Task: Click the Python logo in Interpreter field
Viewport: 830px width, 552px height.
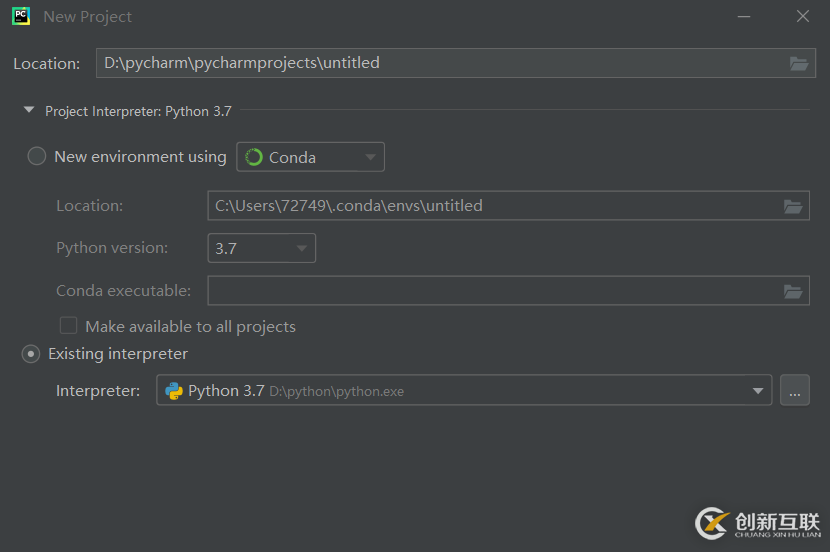Action: pos(174,391)
